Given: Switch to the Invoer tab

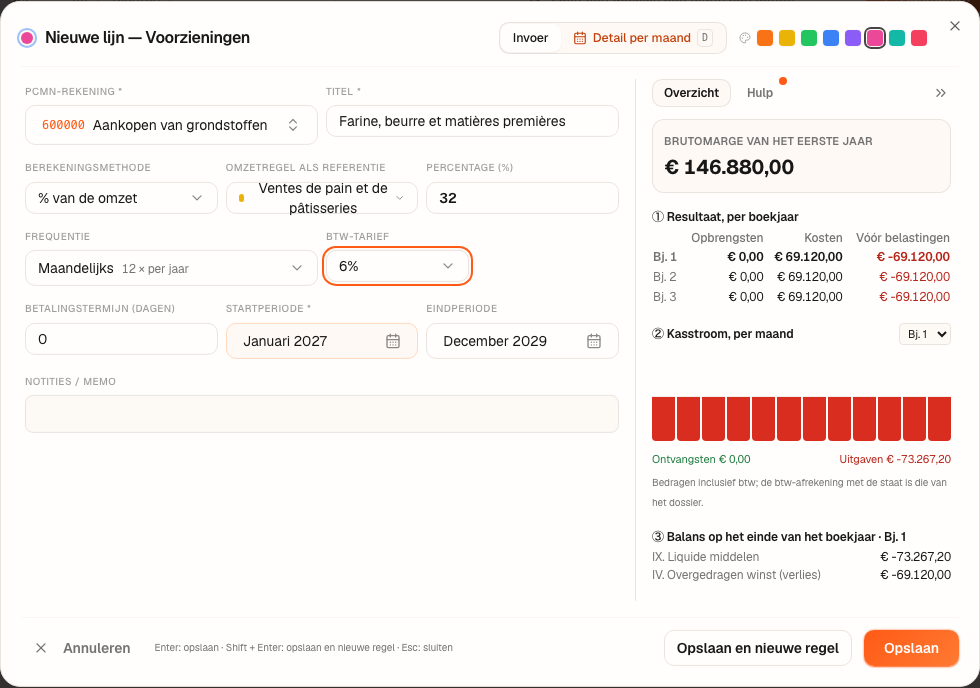Looking at the screenshot, I should (x=530, y=38).
